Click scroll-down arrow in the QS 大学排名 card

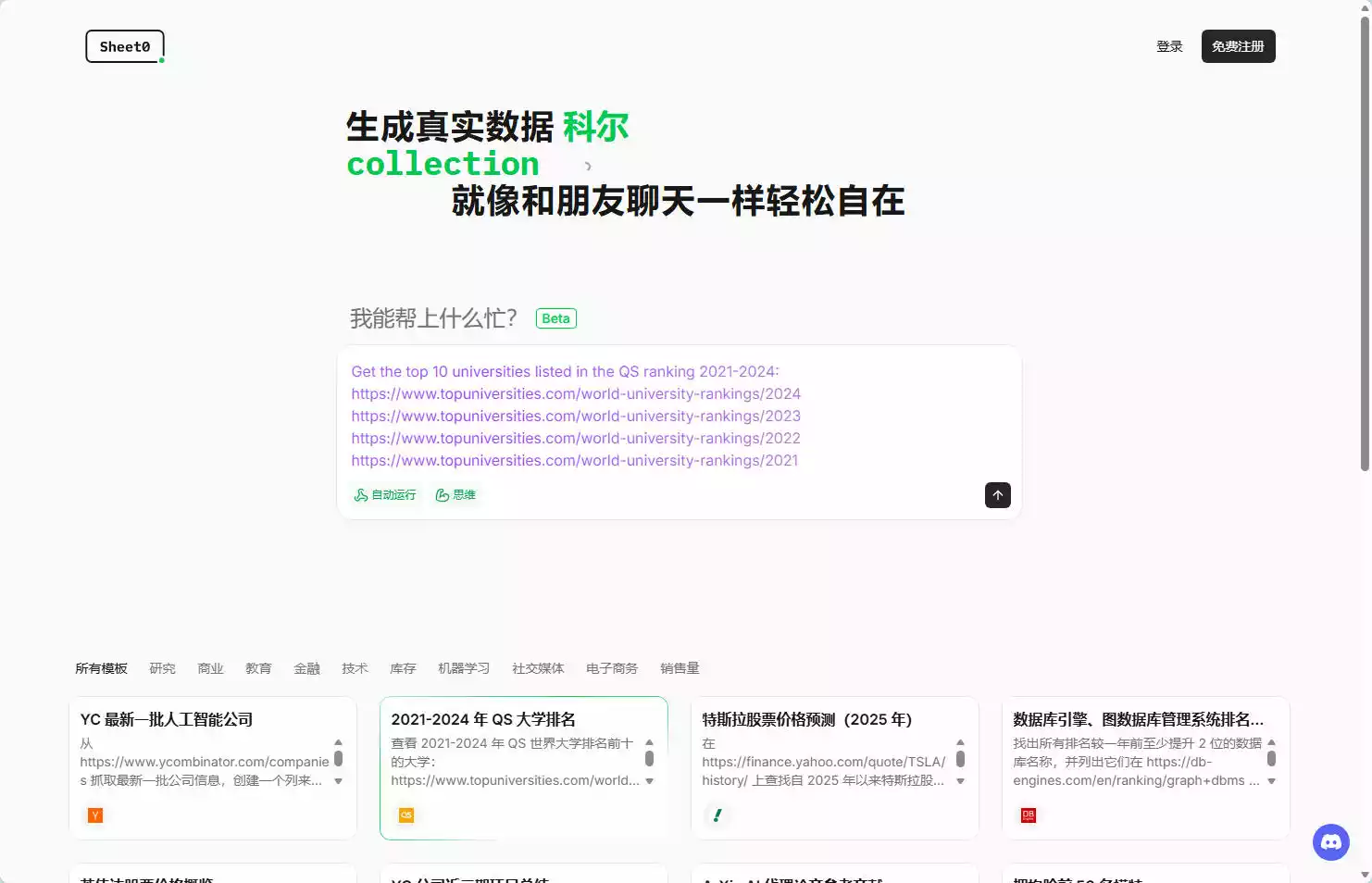(x=650, y=781)
